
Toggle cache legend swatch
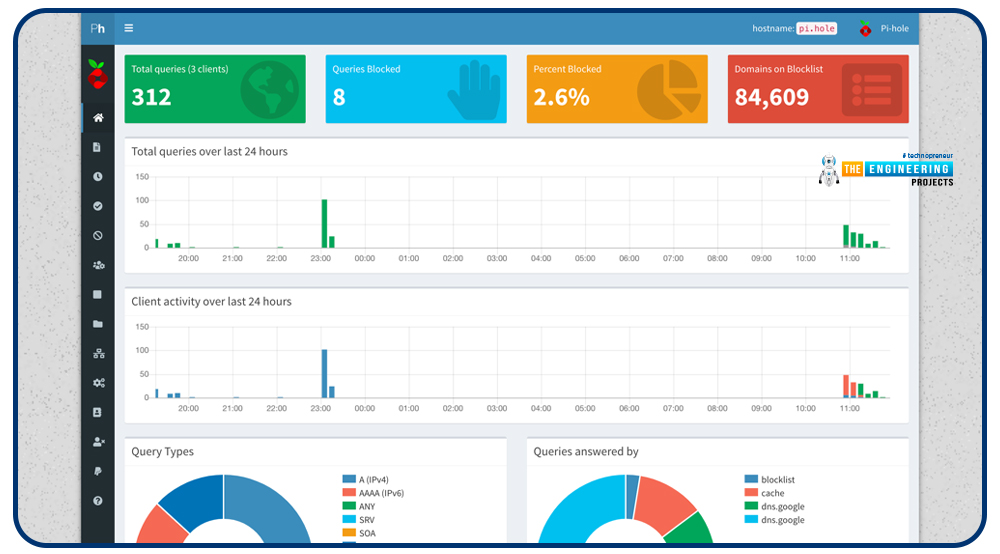pos(751,492)
